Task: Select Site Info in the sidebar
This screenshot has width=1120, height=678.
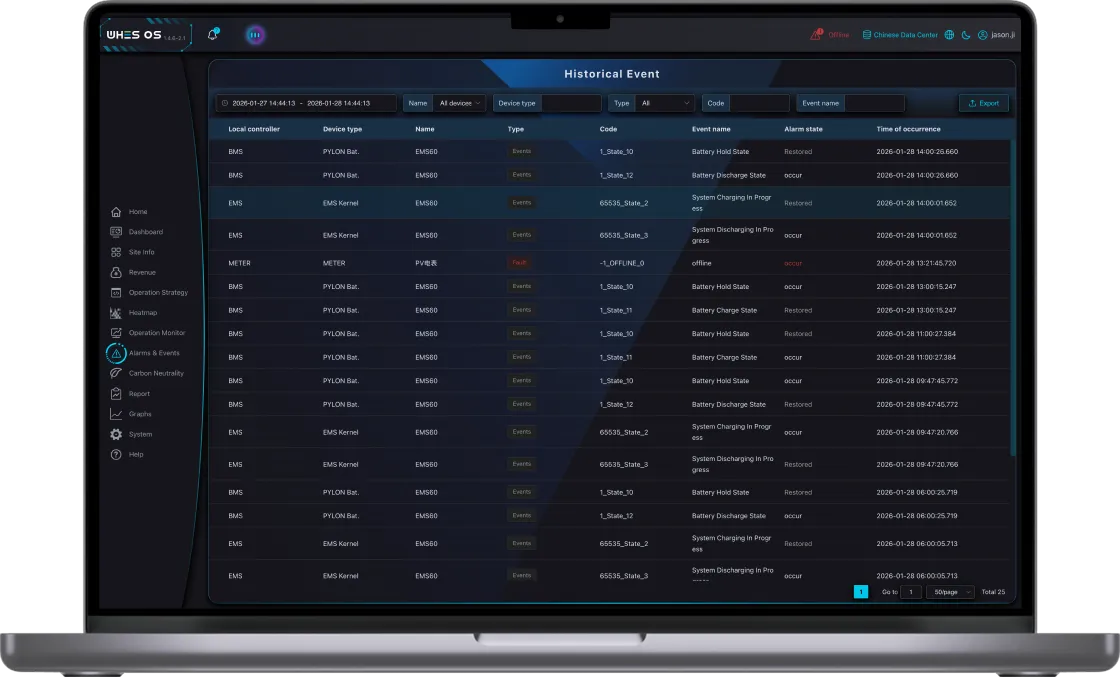Action: pos(141,252)
